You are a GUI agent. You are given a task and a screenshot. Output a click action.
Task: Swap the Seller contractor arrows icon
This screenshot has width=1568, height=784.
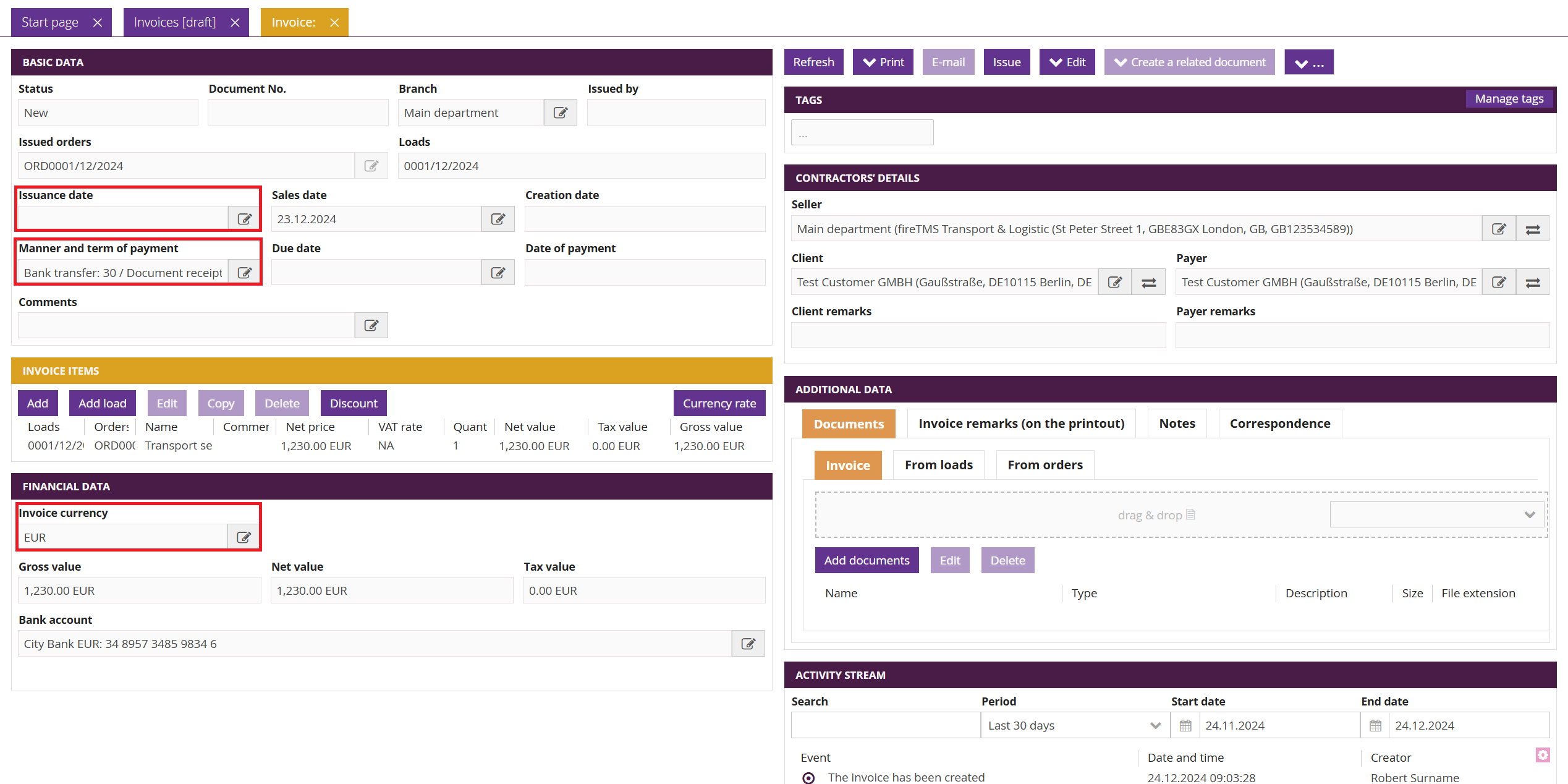(x=1533, y=229)
